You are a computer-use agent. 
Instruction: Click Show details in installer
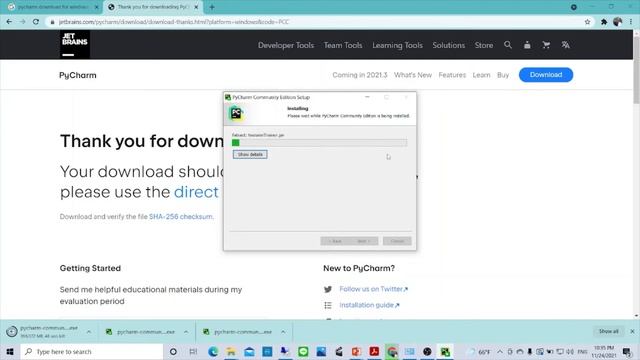coord(250,154)
